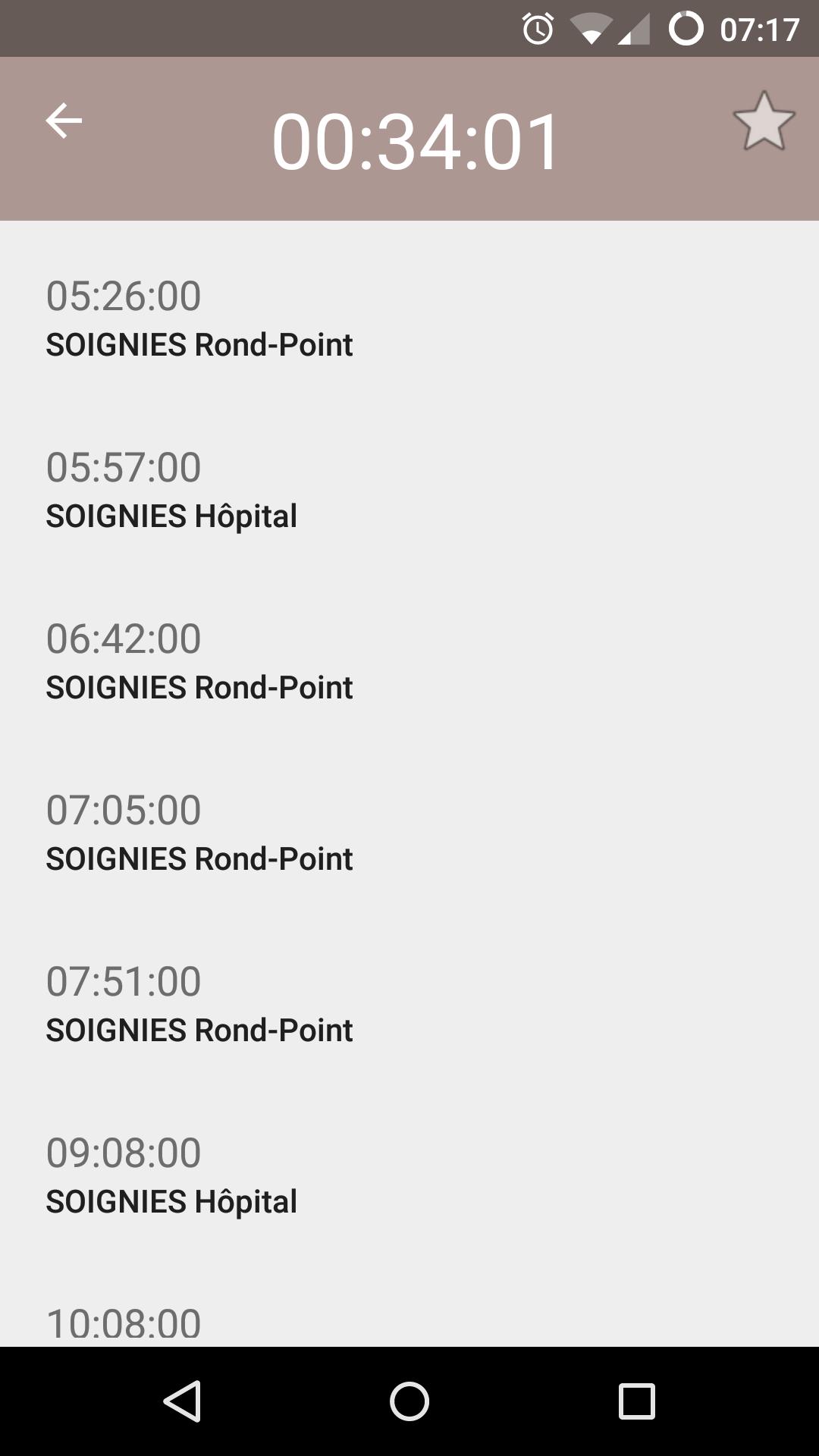Toggle the favorite star

tap(764, 121)
